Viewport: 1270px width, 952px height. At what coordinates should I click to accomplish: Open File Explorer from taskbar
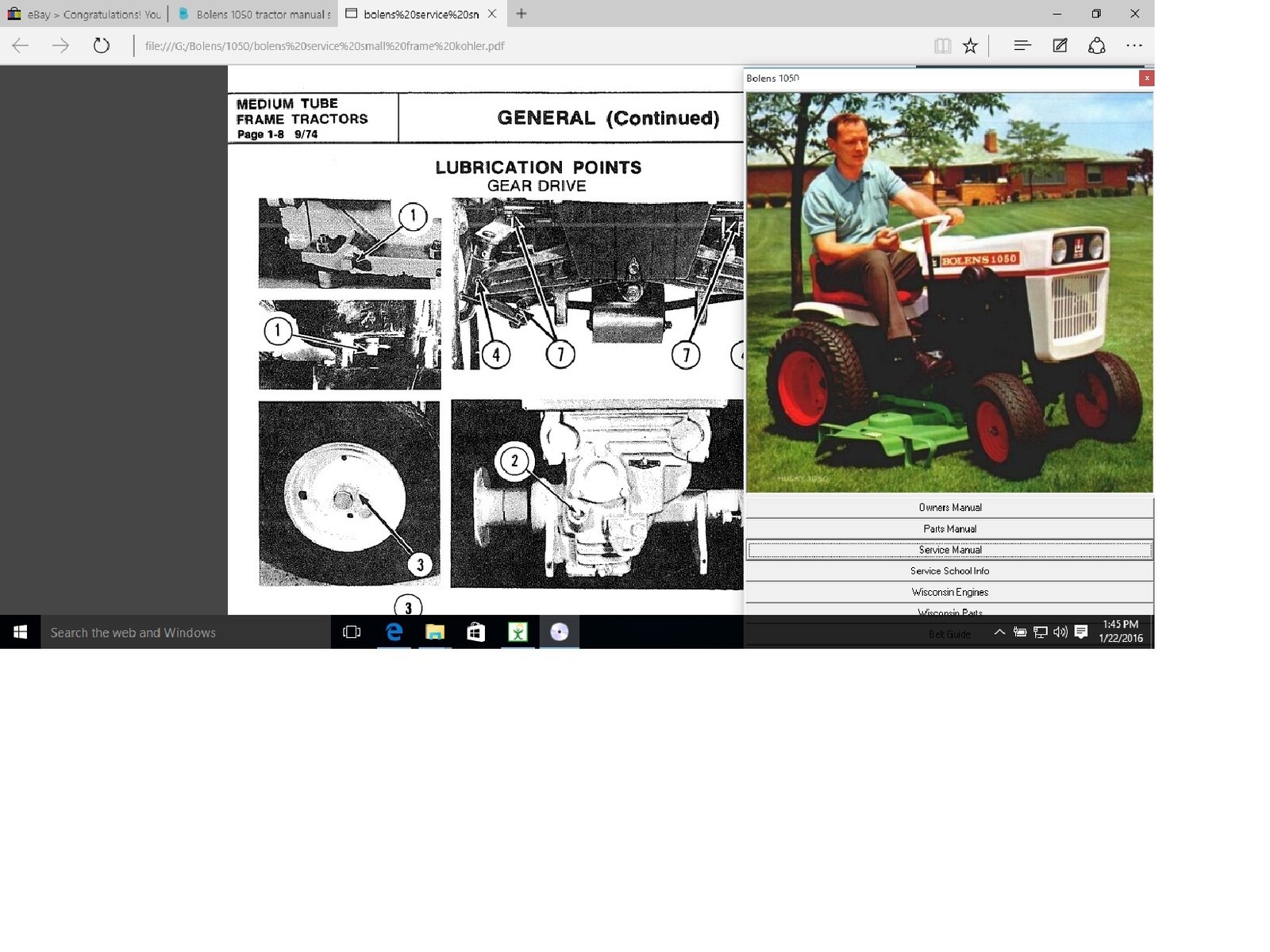(435, 632)
